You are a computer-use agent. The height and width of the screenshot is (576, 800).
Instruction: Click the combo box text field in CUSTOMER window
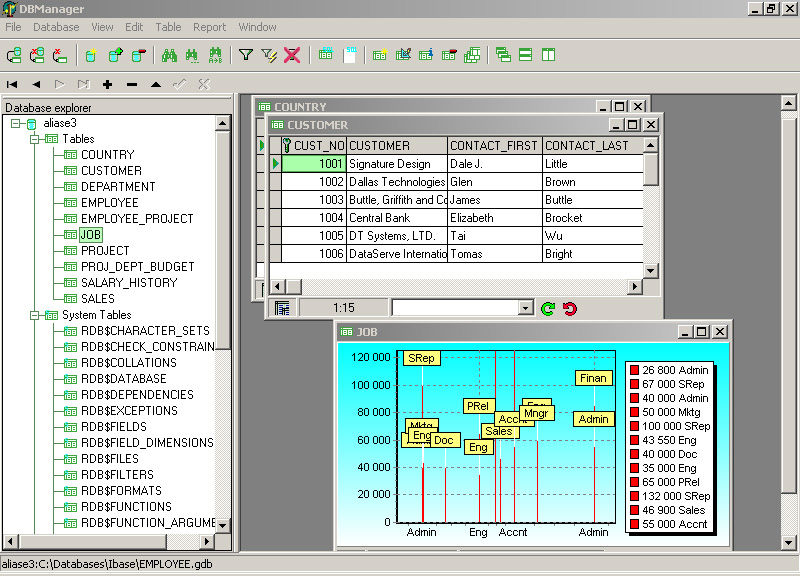pos(455,308)
